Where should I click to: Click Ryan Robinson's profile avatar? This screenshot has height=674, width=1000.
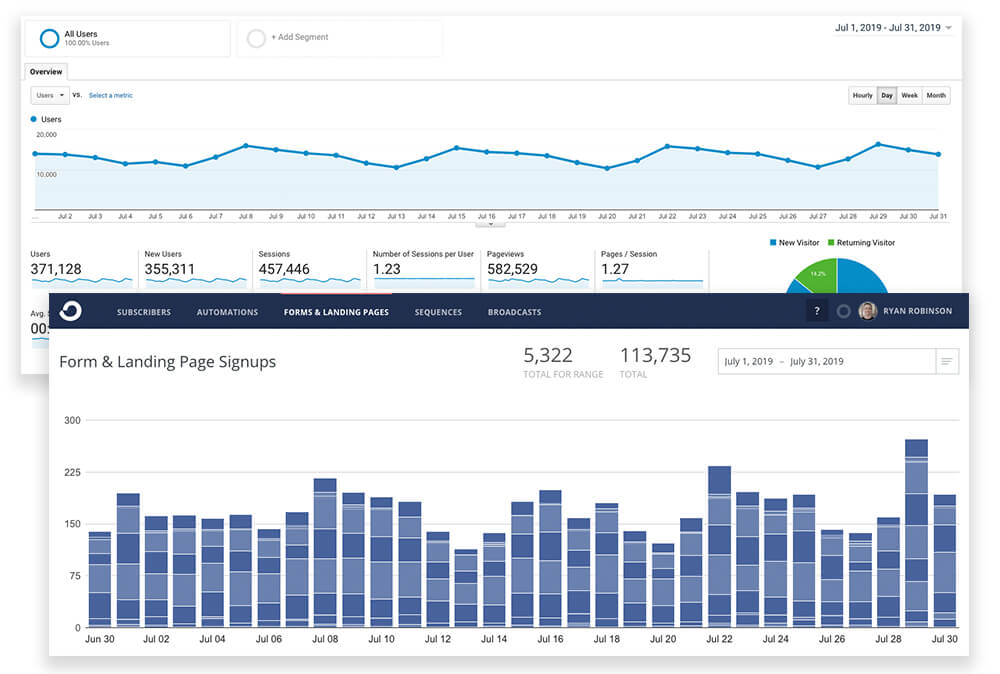(x=866, y=310)
